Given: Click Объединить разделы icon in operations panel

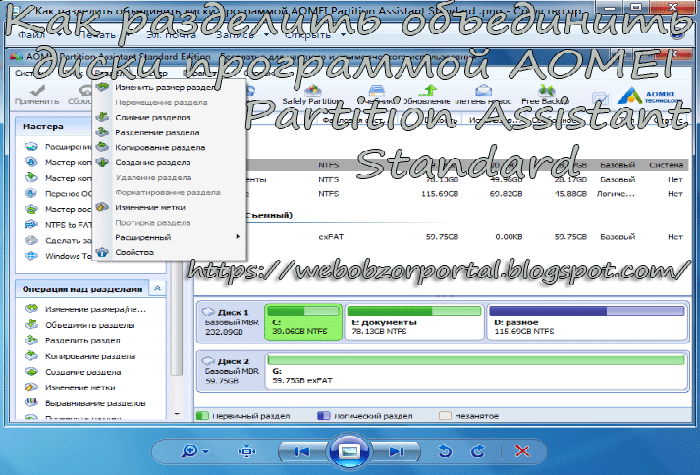Looking at the screenshot, I should (x=31, y=325).
